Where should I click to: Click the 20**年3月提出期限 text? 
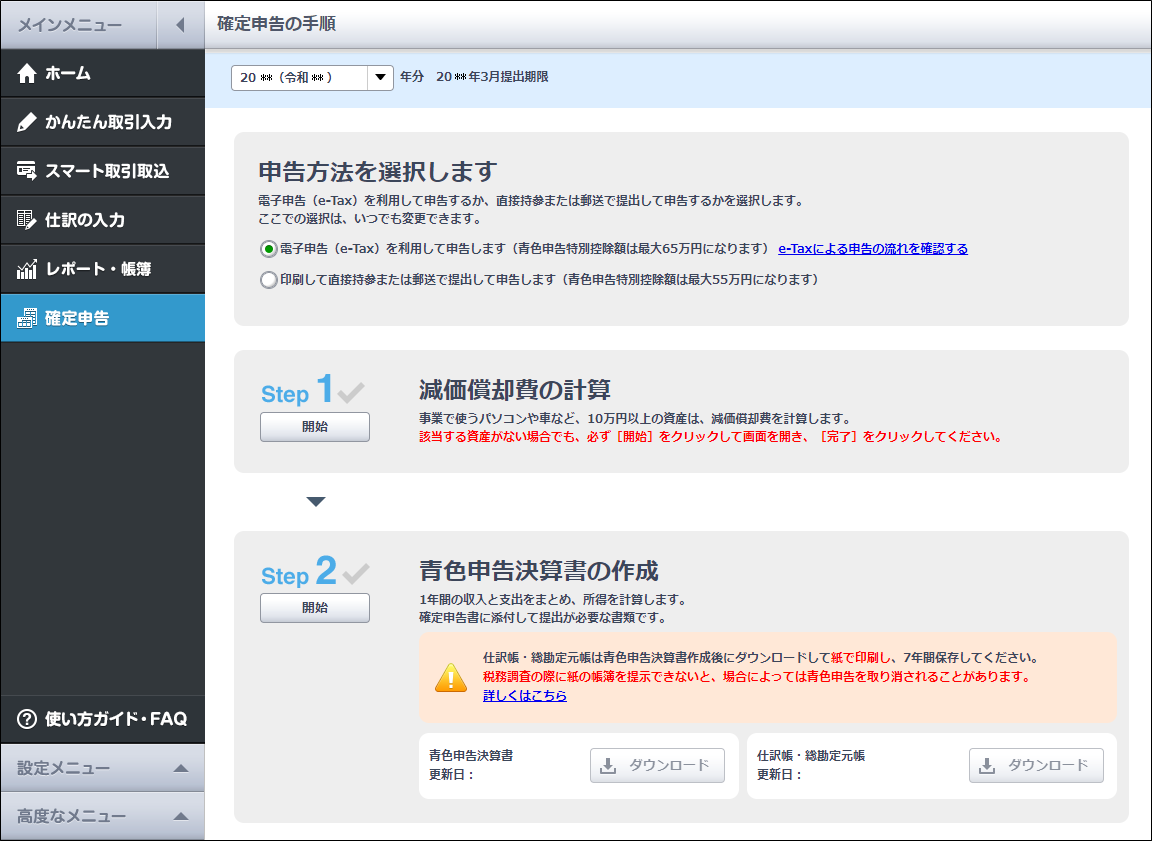click(492, 77)
